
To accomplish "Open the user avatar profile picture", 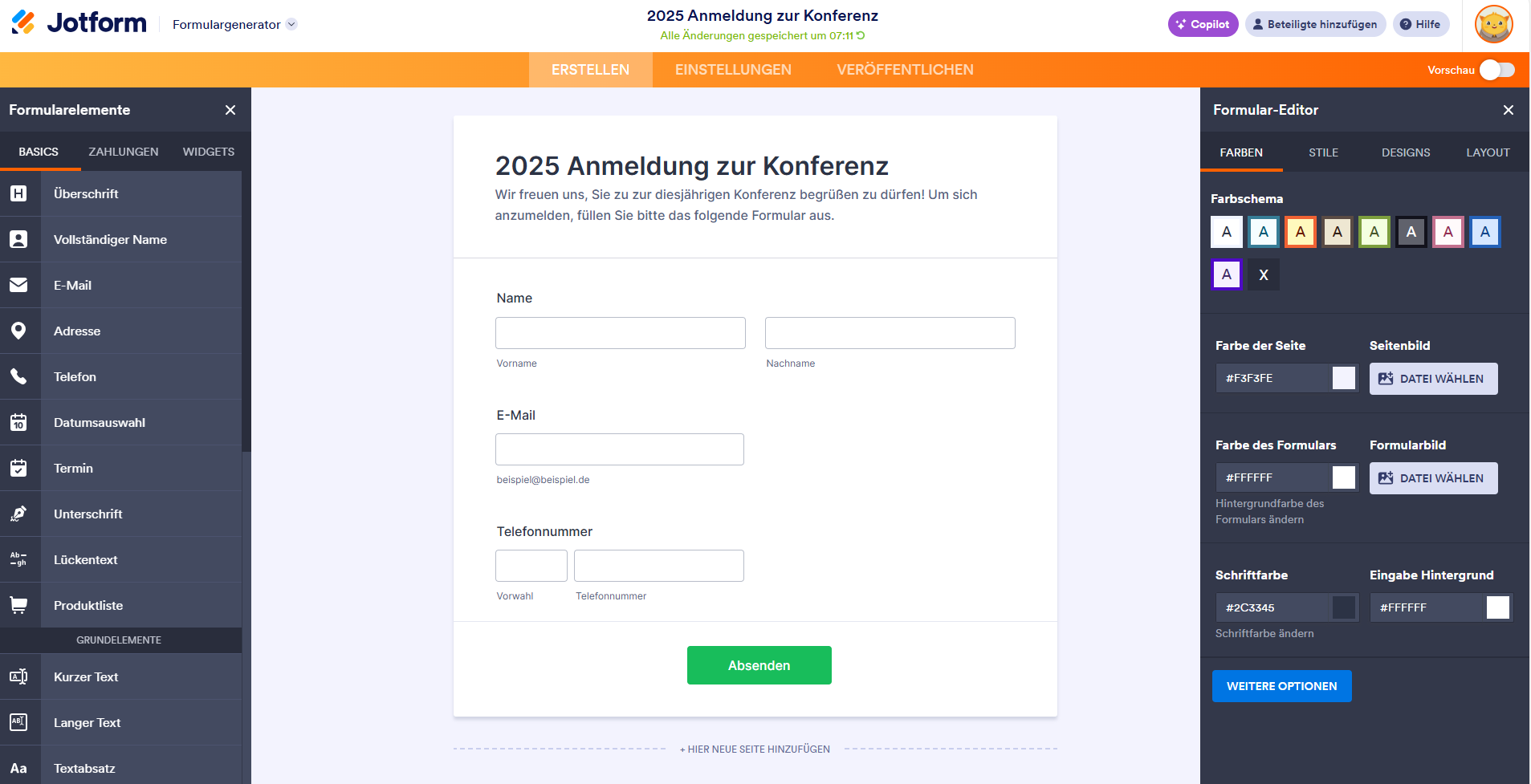I will coord(1494,24).
